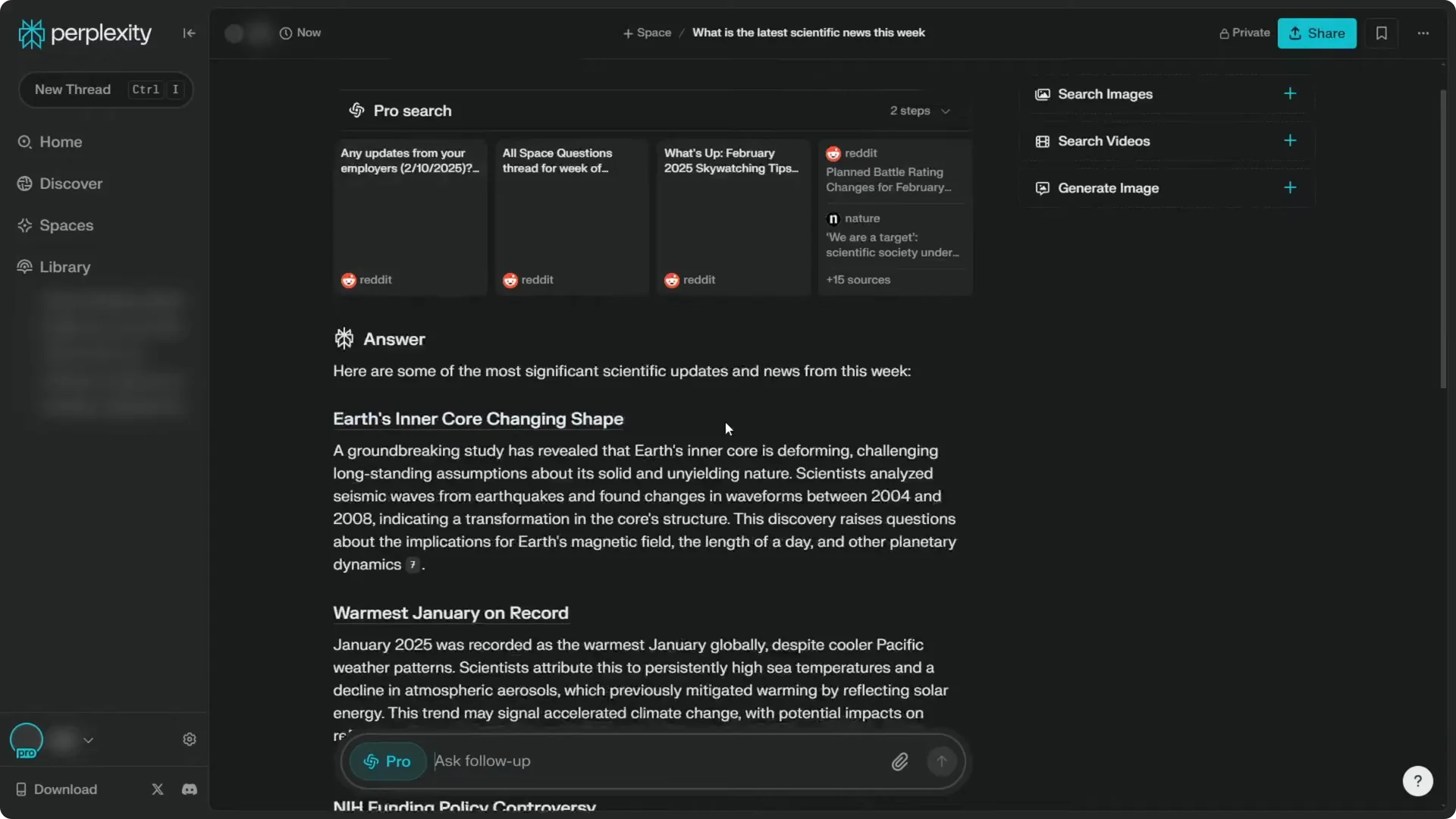Open citation 7 after planetary dynamics
Screen dimensions: 1456x819
point(412,566)
